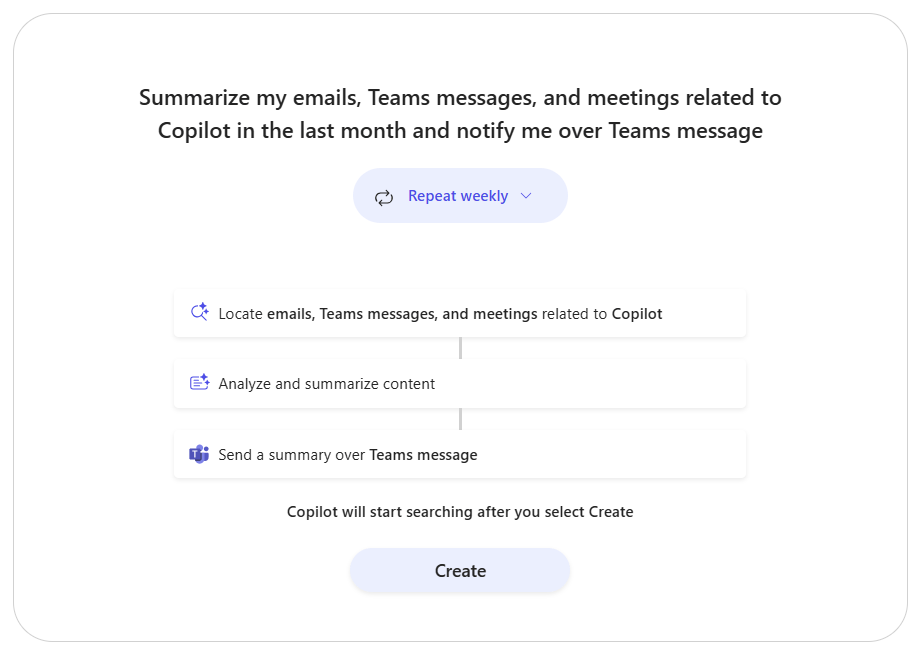The width and height of the screenshot is (915, 652).
Task: Click the search sparkle icon
Action: coord(199,313)
